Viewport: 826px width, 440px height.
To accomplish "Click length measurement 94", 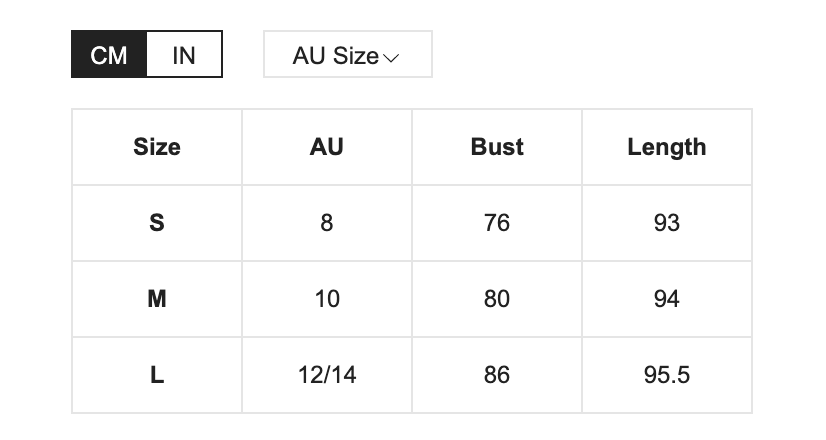I will pyautogui.click(x=667, y=299).
